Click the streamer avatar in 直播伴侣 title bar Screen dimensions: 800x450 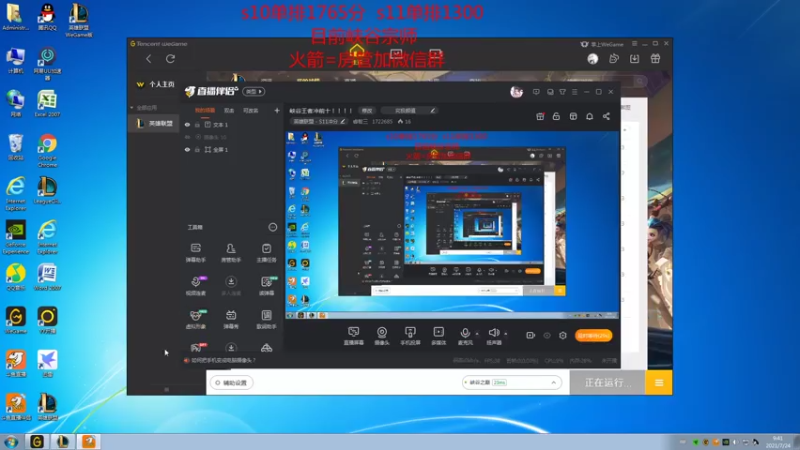click(516, 92)
